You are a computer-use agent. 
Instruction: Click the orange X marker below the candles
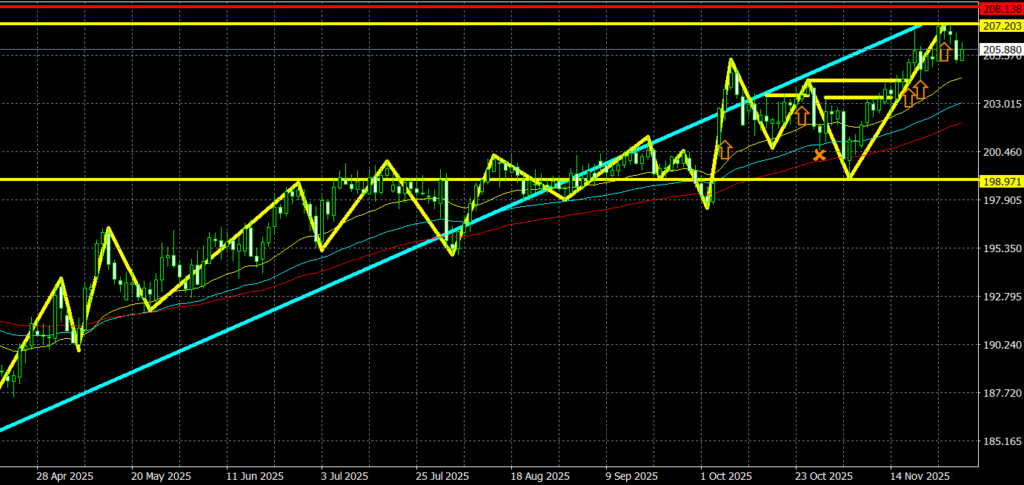(x=820, y=155)
